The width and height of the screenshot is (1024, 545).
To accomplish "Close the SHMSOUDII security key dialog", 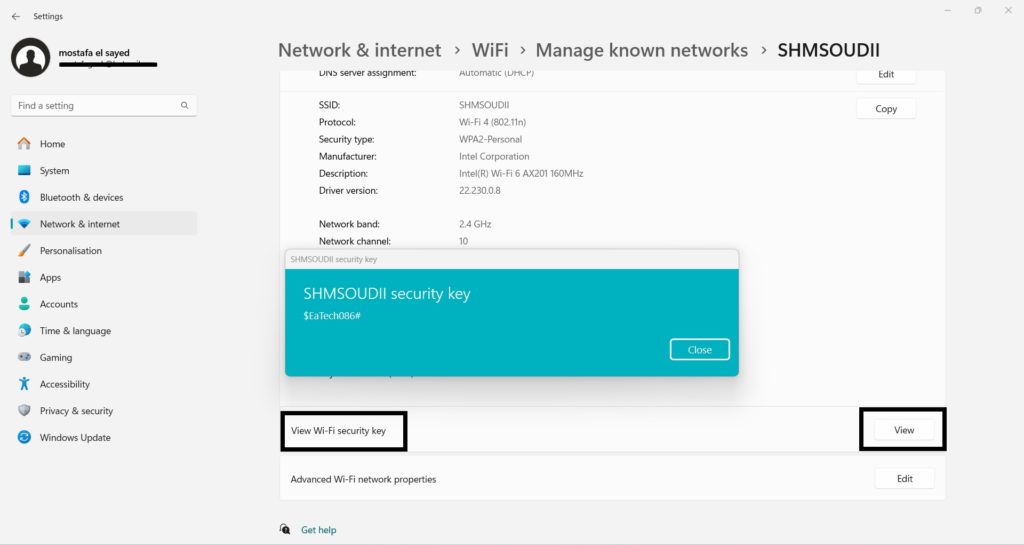I will (x=699, y=350).
